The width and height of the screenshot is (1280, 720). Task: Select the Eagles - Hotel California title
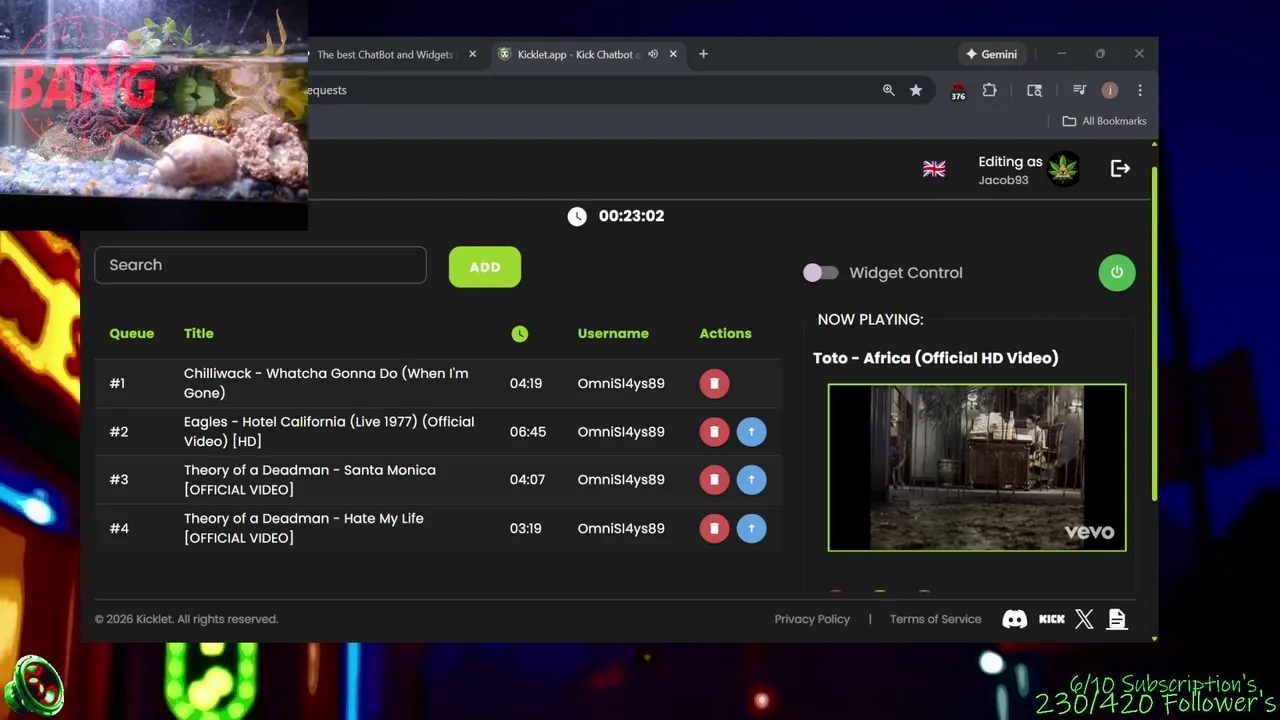point(329,432)
